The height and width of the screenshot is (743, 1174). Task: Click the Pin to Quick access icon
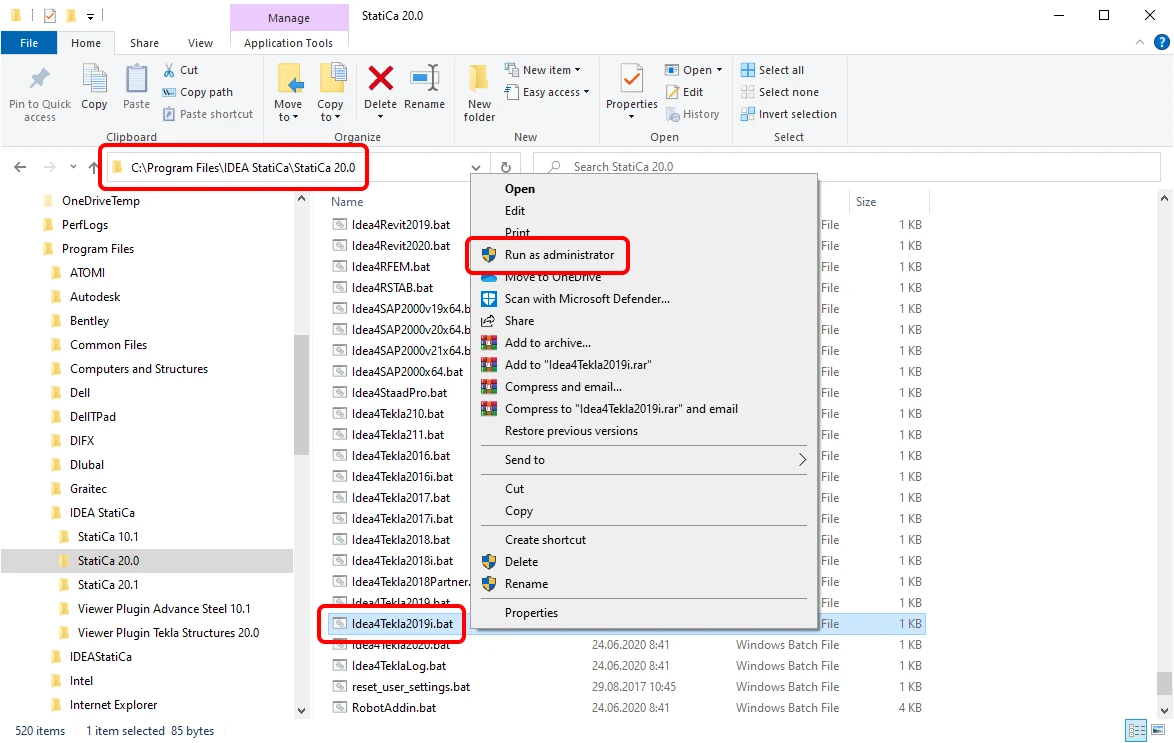pos(39,79)
